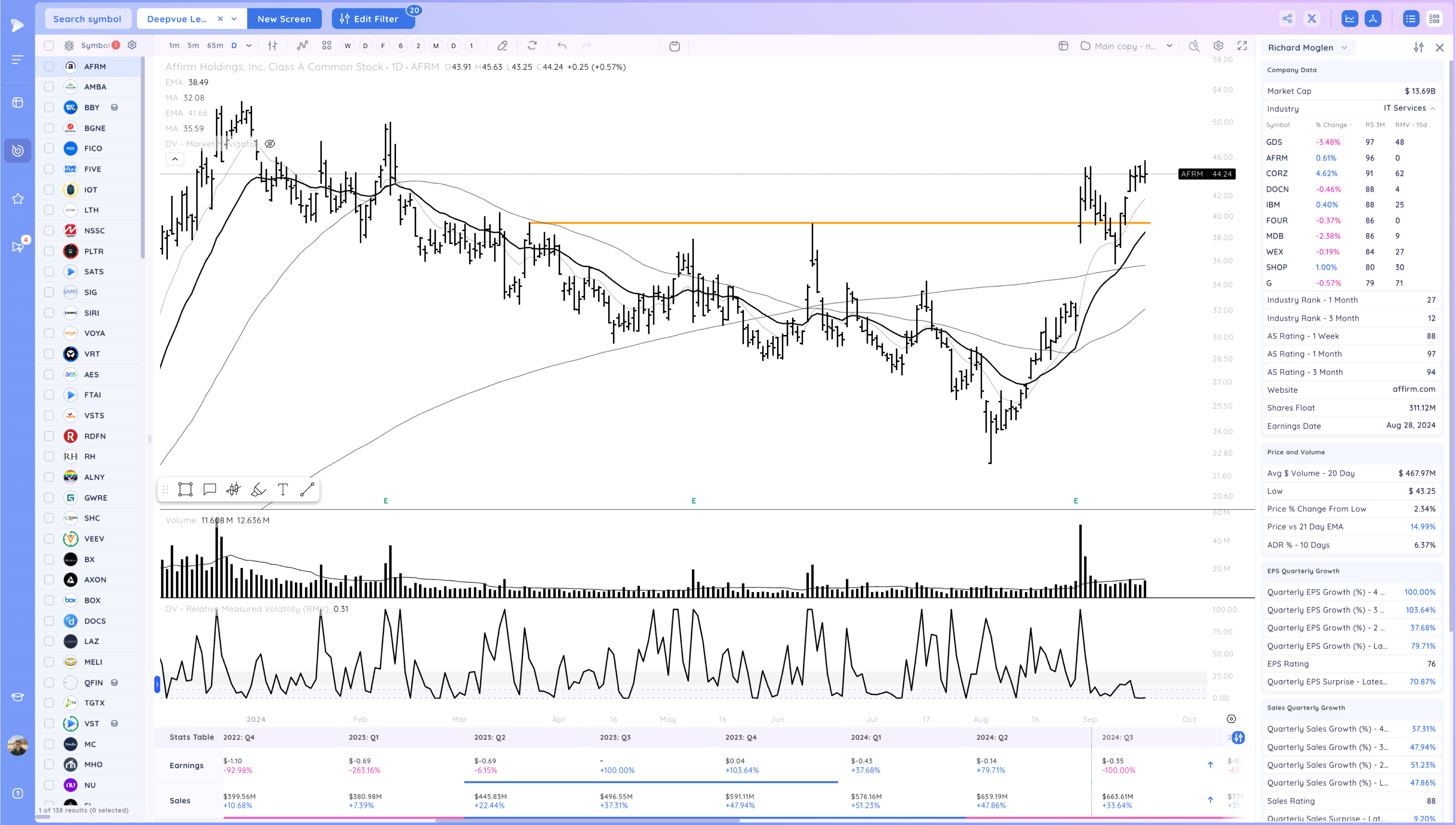Screen dimensions: 1456x825
Task: Select the Deepvue Le... screen tab
Action: tap(177, 19)
